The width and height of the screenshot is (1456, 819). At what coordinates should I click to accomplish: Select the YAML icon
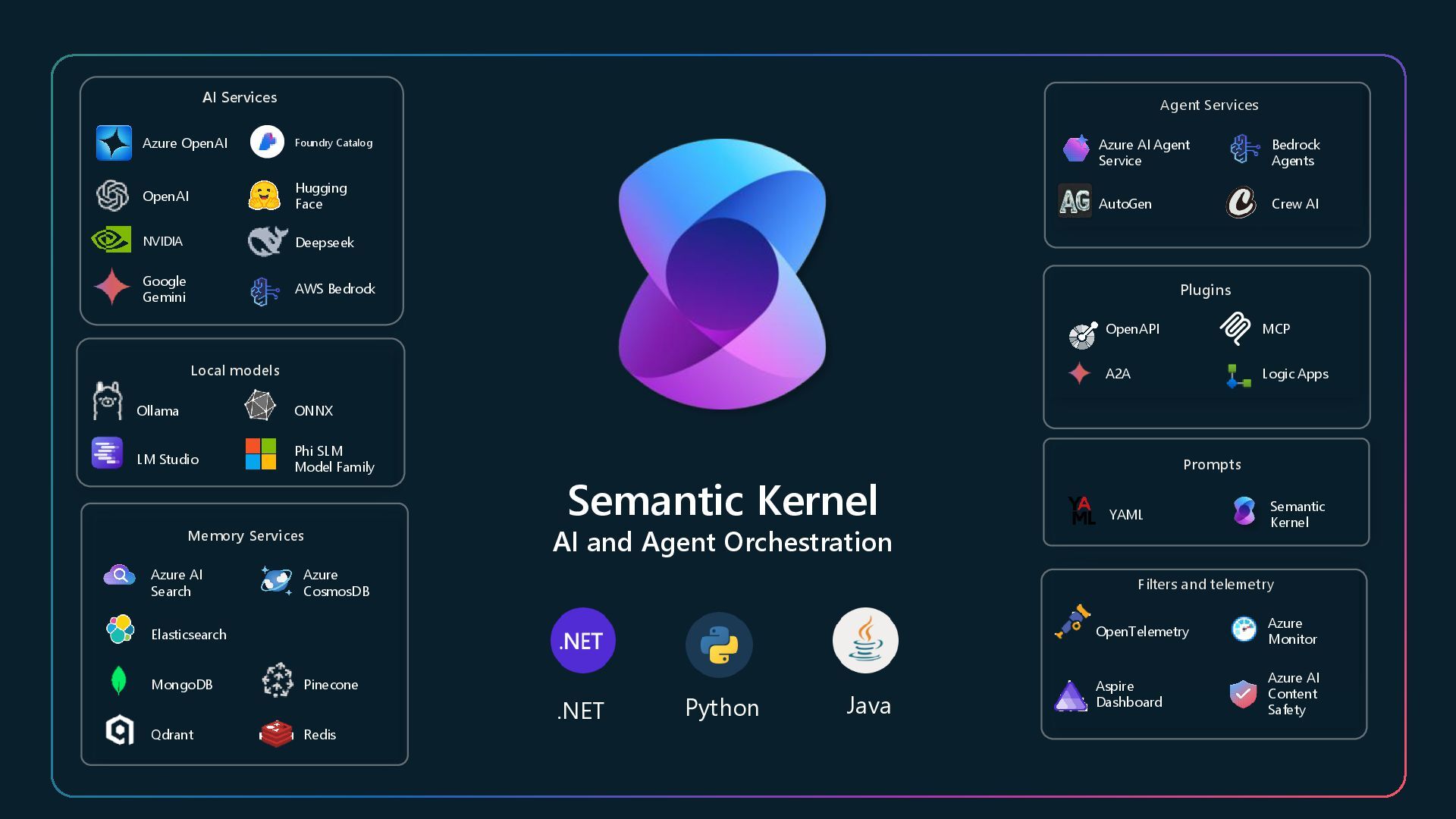tap(1081, 510)
